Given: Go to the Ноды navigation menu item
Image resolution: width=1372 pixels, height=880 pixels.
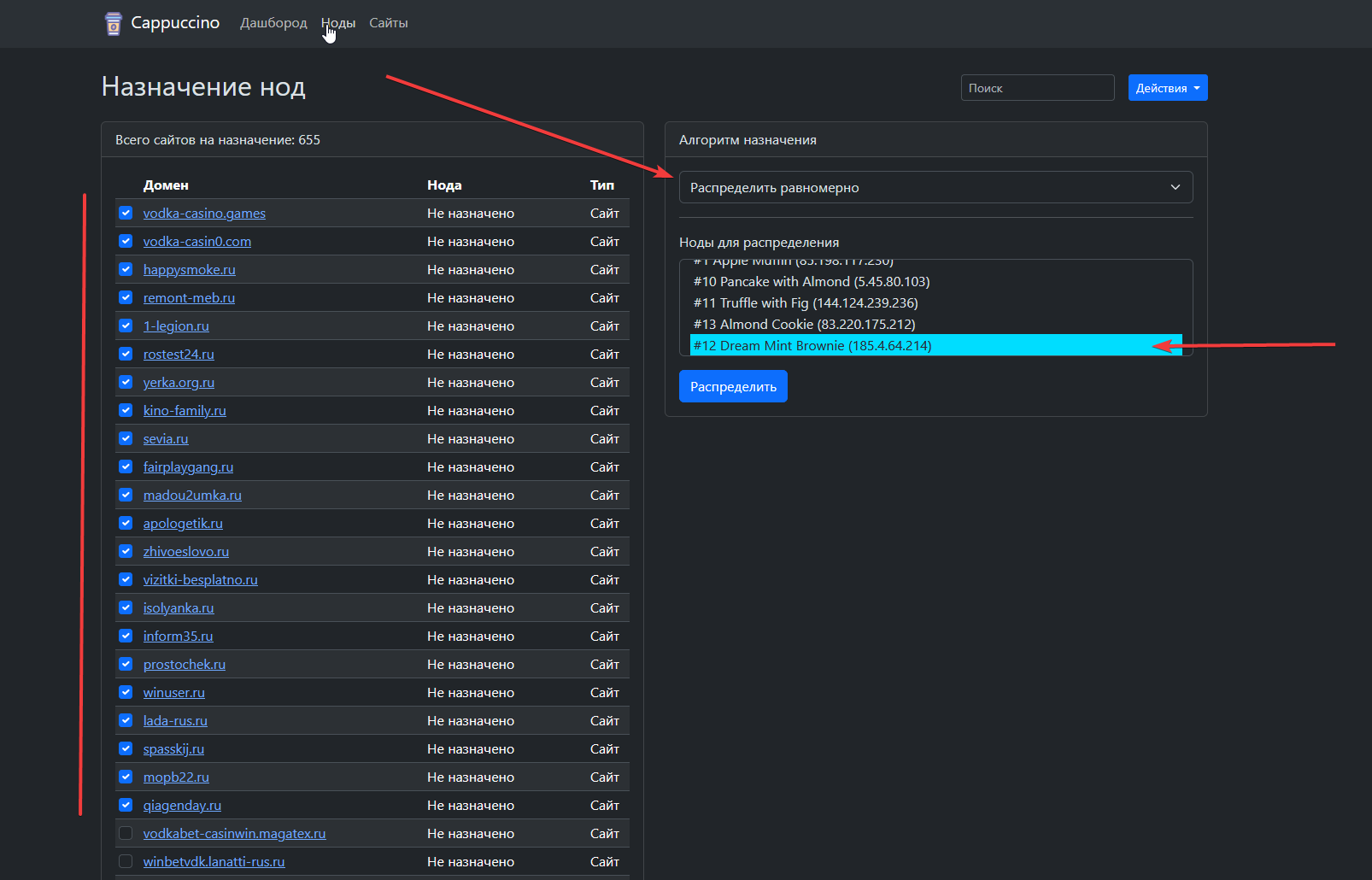Looking at the screenshot, I should coord(338,23).
